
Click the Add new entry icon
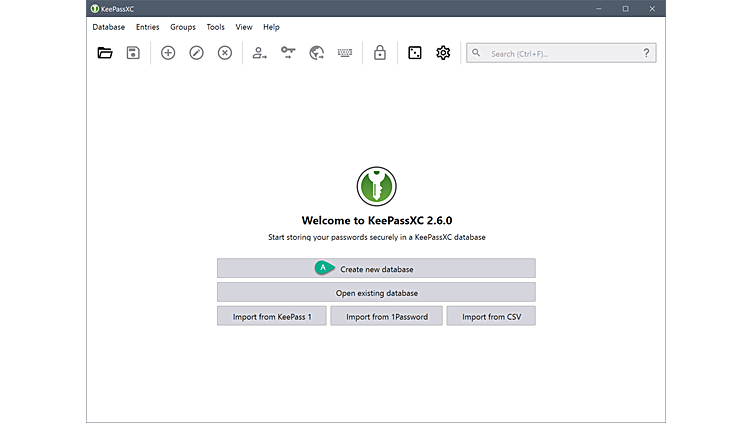pyautogui.click(x=168, y=53)
